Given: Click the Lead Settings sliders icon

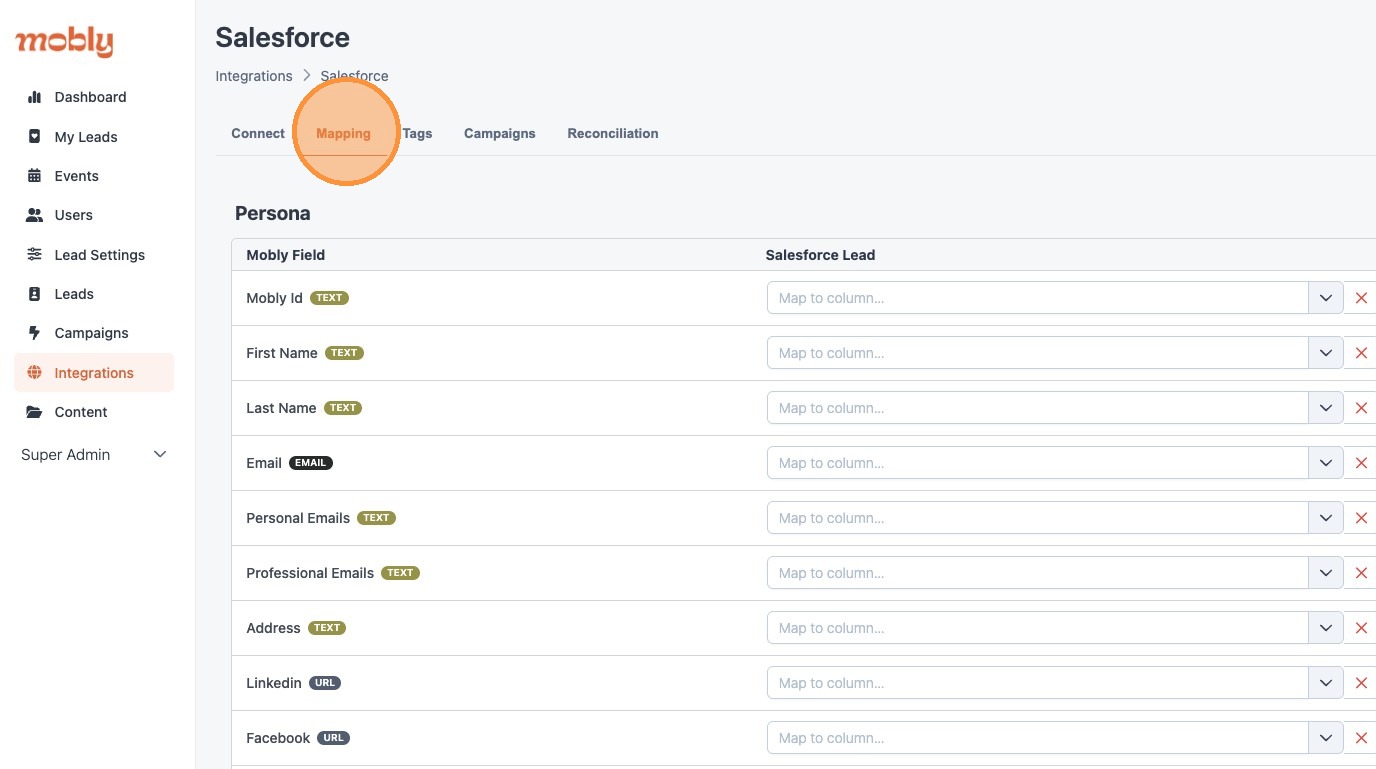Looking at the screenshot, I should [34, 255].
